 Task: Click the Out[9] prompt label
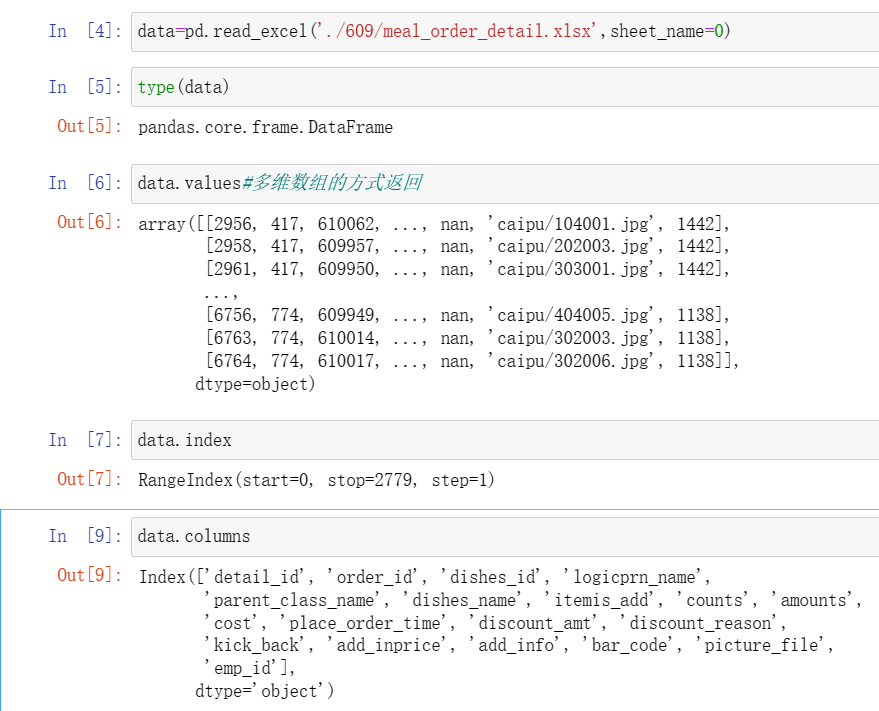(90, 575)
